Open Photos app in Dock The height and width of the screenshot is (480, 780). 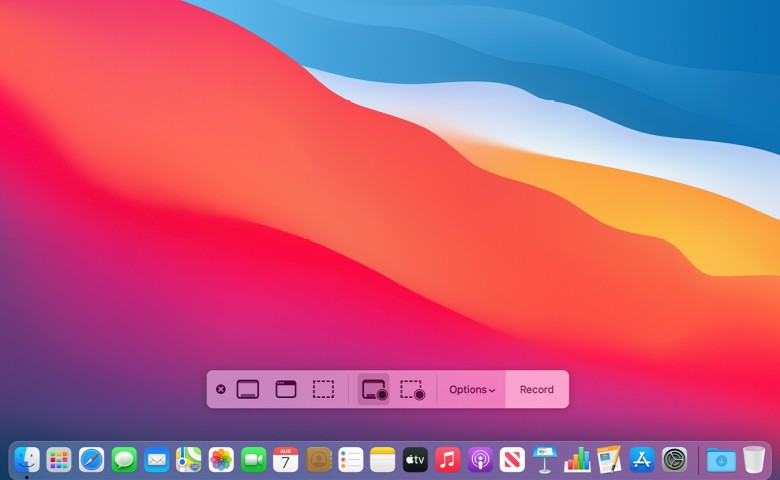click(x=221, y=459)
